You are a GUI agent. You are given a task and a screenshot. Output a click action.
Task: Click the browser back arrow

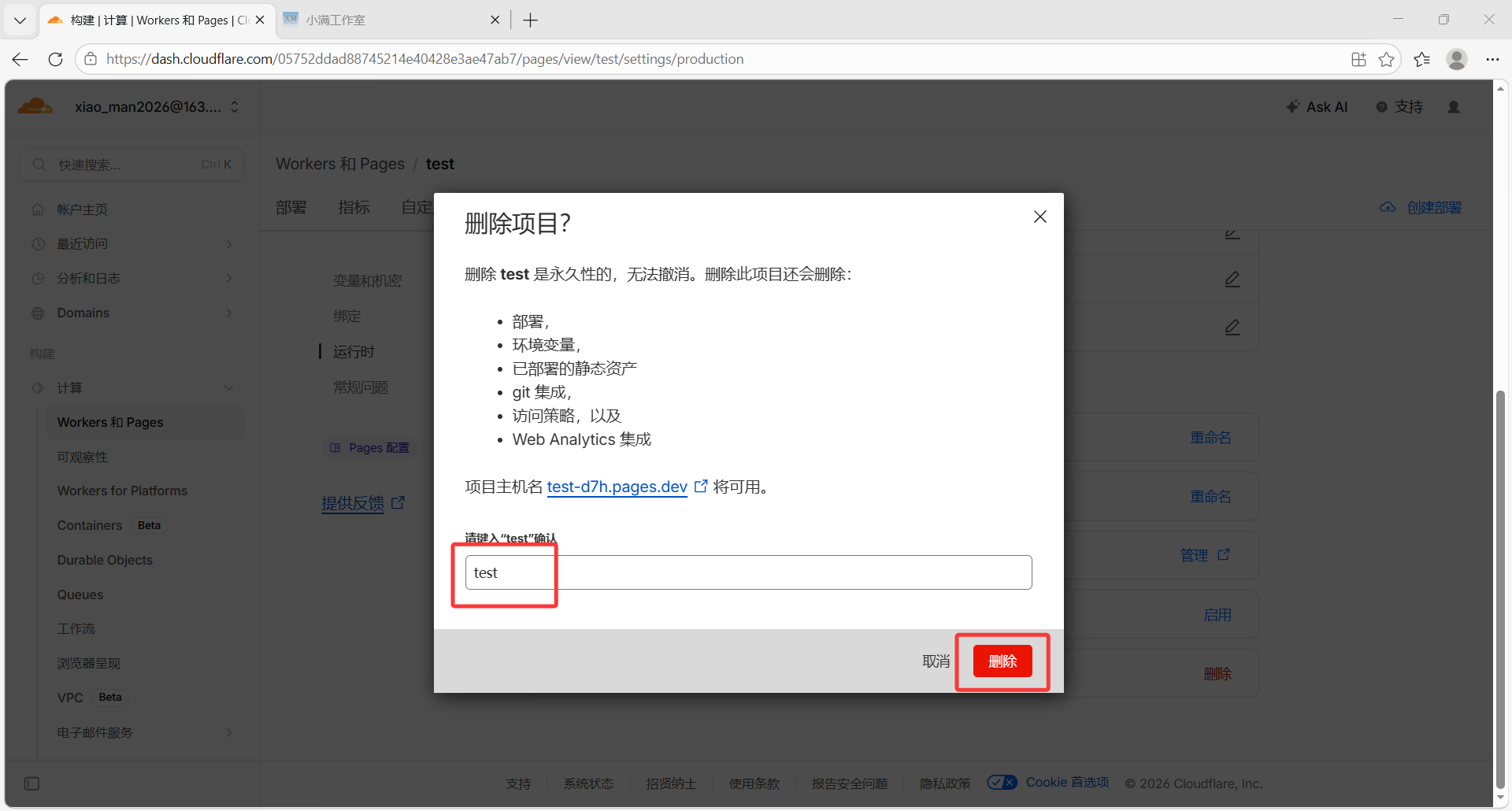(x=20, y=59)
